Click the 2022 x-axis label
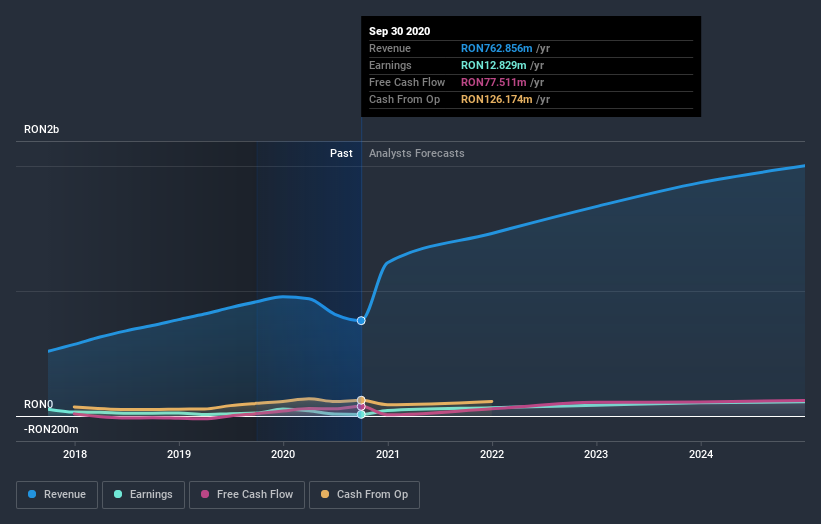Image resolution: width=821 pixels, height=524 pixels. pos(492,454)
